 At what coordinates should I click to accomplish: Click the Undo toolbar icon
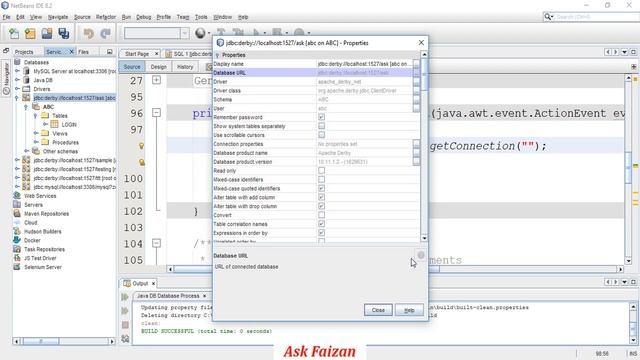[89, 33]
